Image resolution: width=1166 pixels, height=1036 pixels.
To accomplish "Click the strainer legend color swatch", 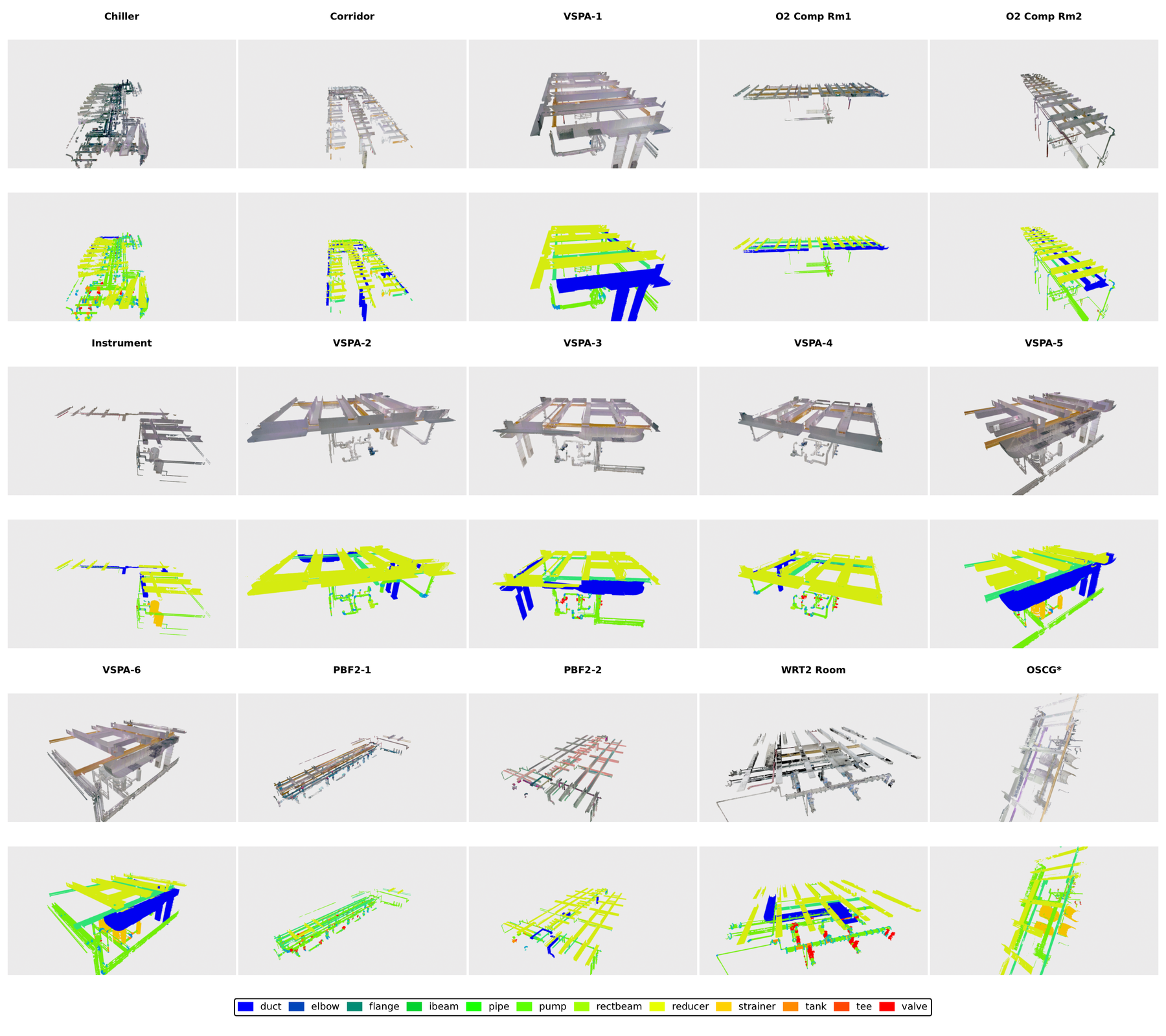I will click(724, 1007).
